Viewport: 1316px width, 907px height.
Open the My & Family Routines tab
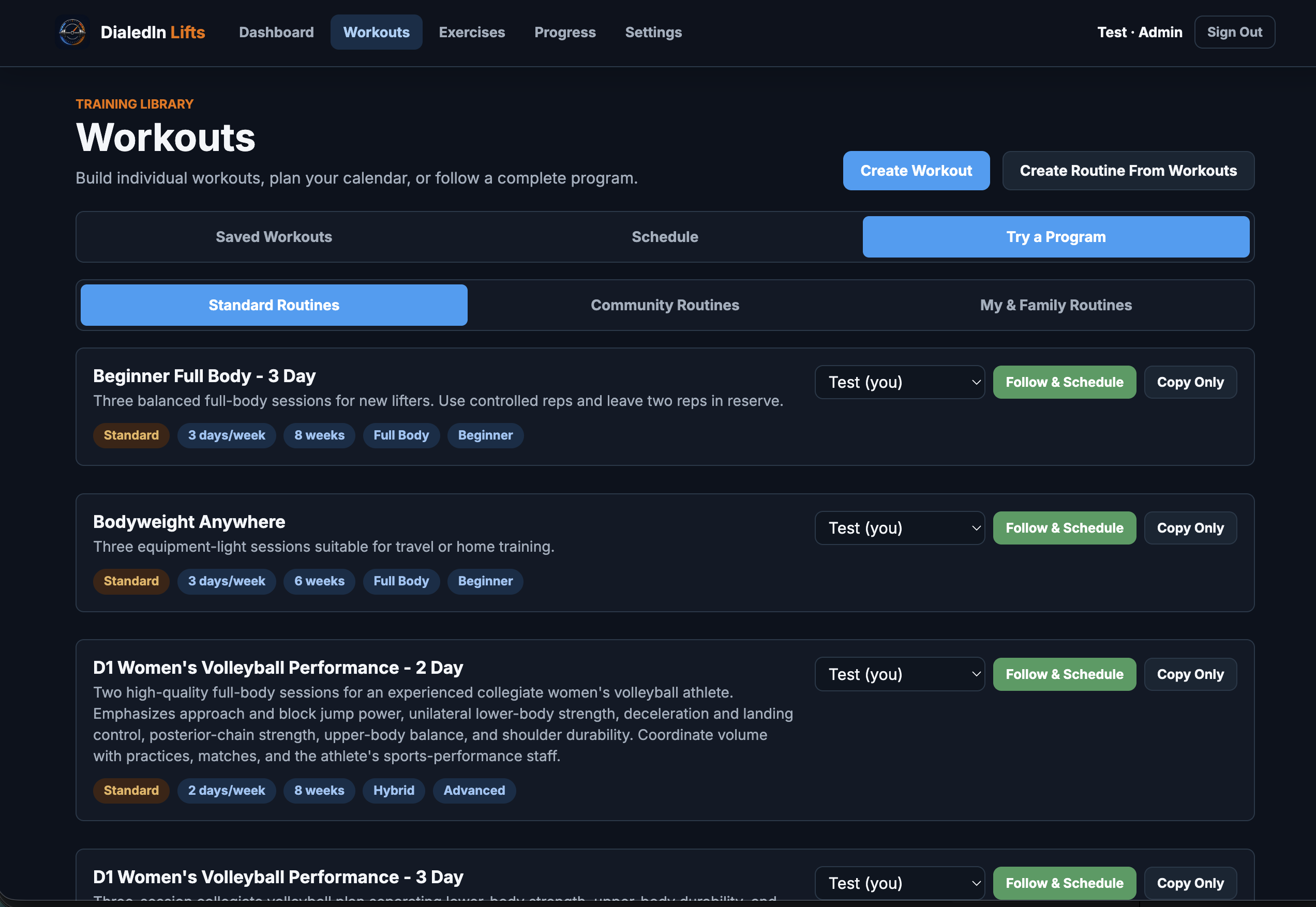click(1056, 305)
